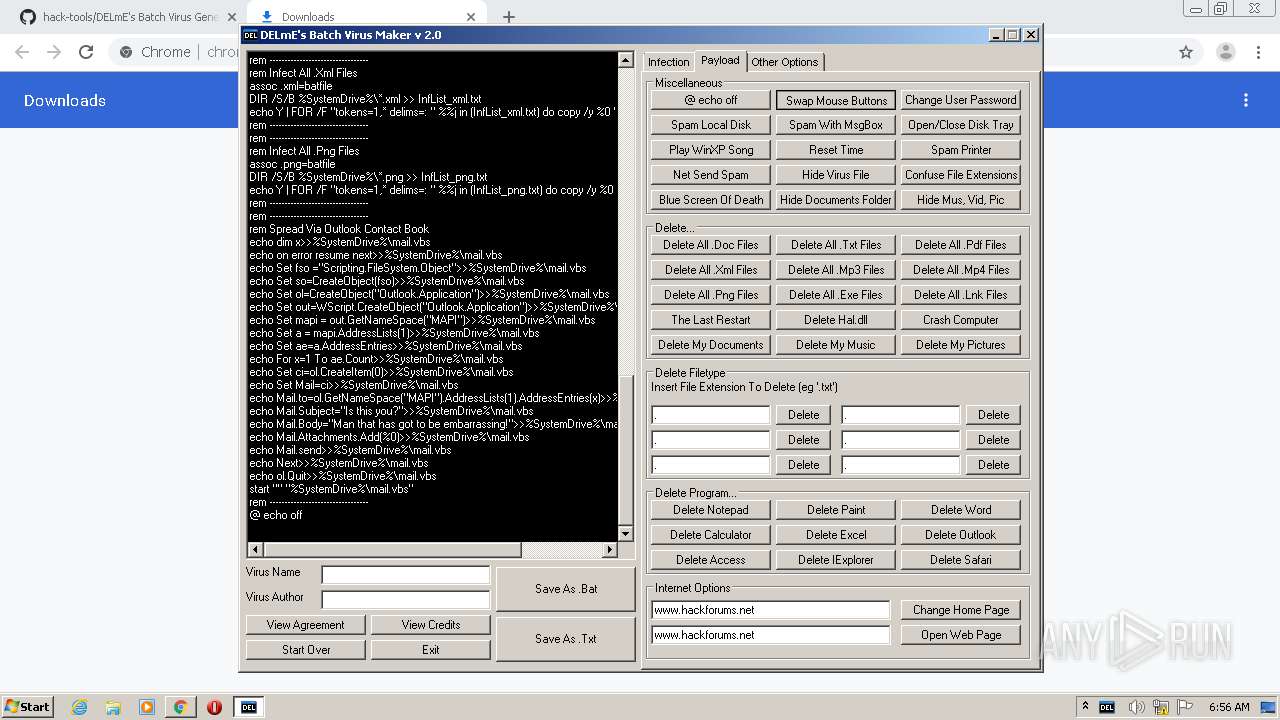Click Hide Virus File button
This screenshot has height=720, width=1280.
coord(836,175)
